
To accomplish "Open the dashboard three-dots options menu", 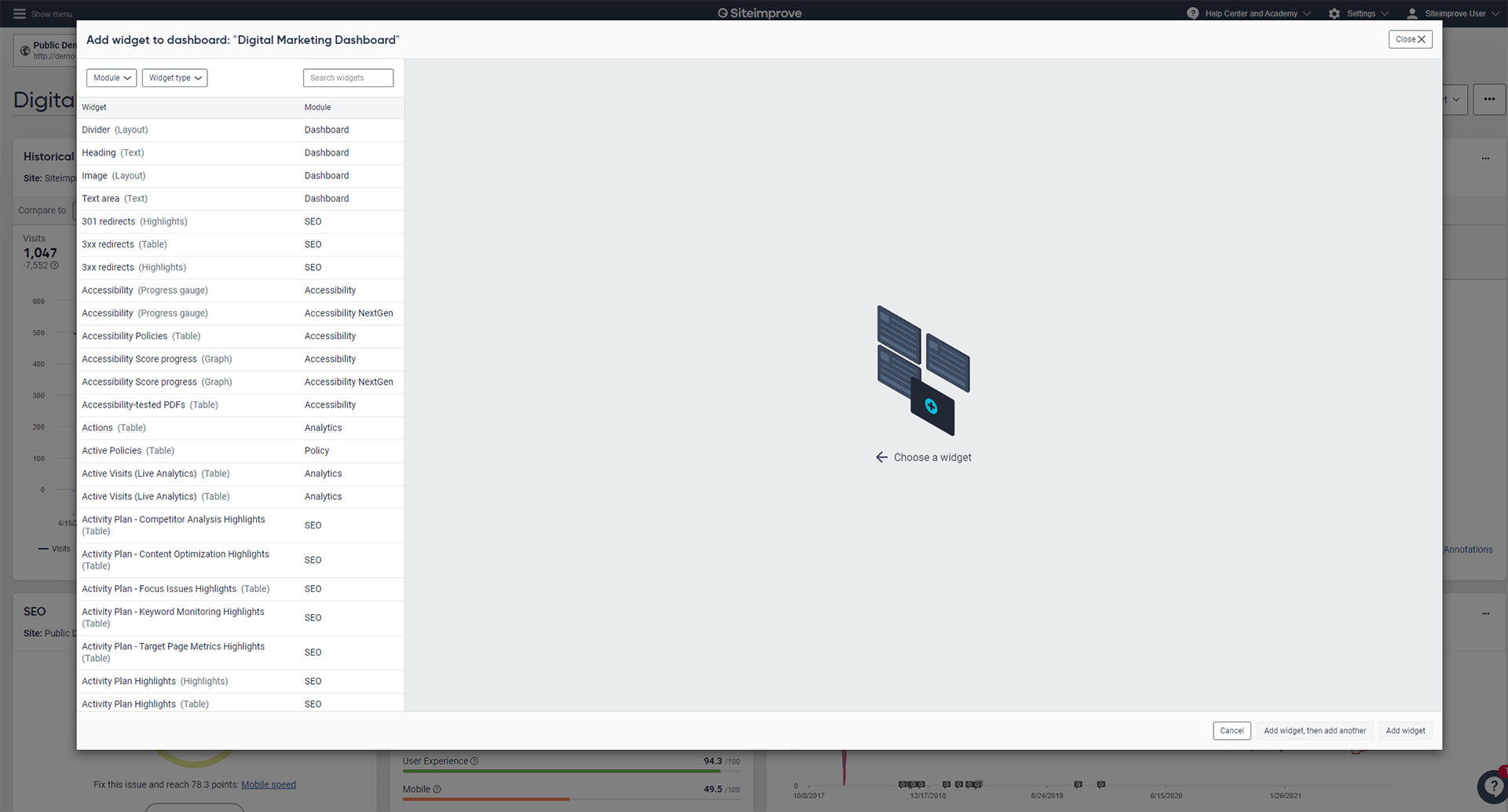I will click(x=1489, y=100).
